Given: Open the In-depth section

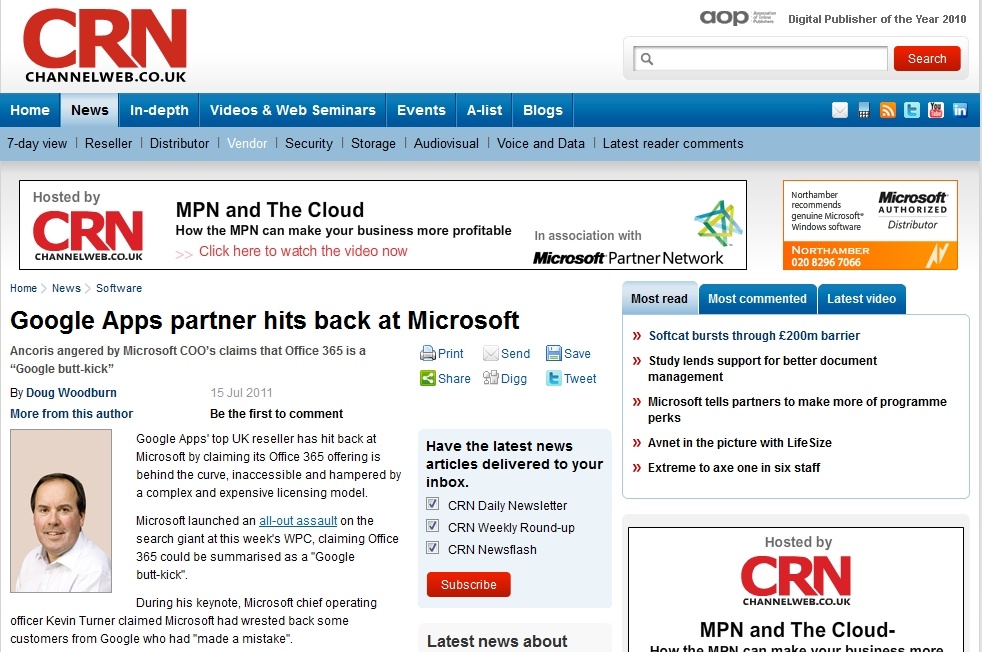Looking at the screenshot, I should [x=159, y=110].
